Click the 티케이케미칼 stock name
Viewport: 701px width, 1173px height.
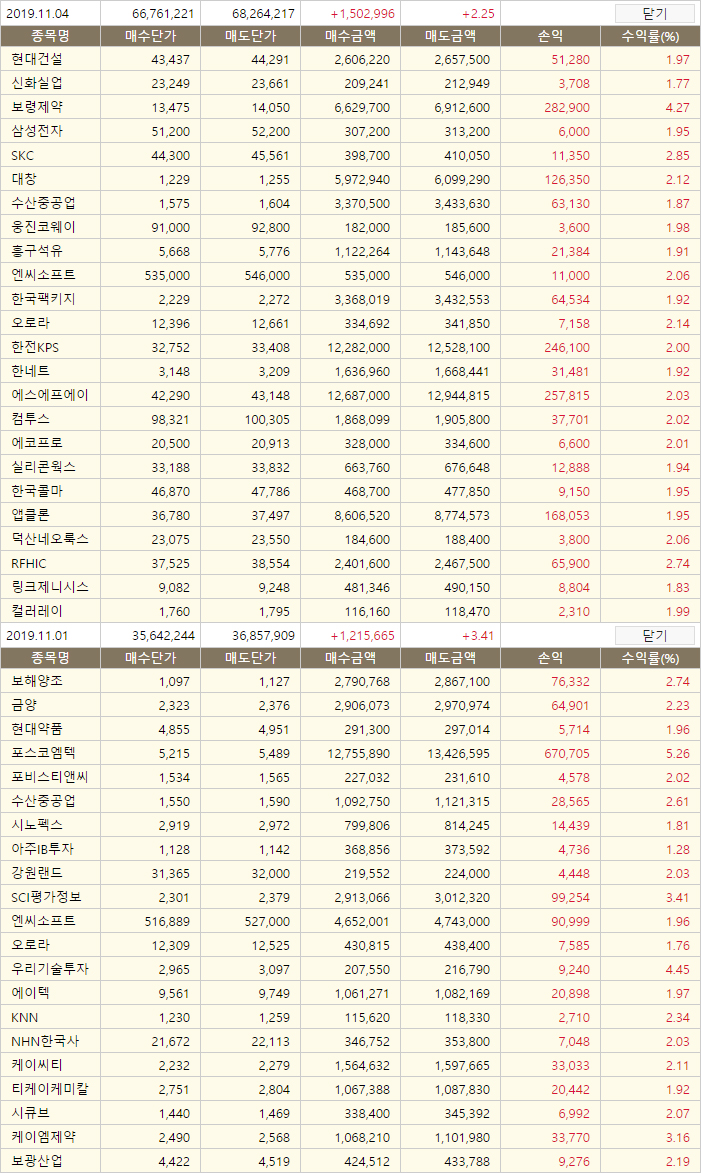pos(49,1089)
